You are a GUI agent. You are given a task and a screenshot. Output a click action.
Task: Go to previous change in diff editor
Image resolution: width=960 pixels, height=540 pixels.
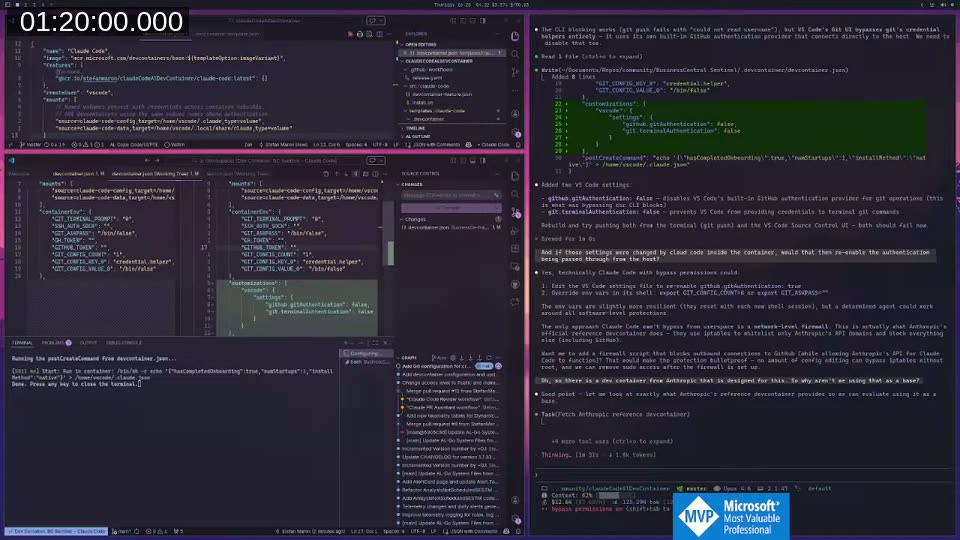coord(336,174)
